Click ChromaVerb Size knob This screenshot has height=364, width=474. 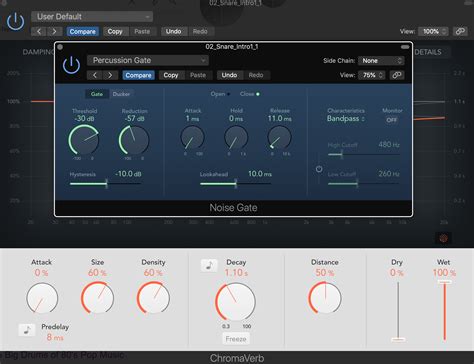[97, 298]
